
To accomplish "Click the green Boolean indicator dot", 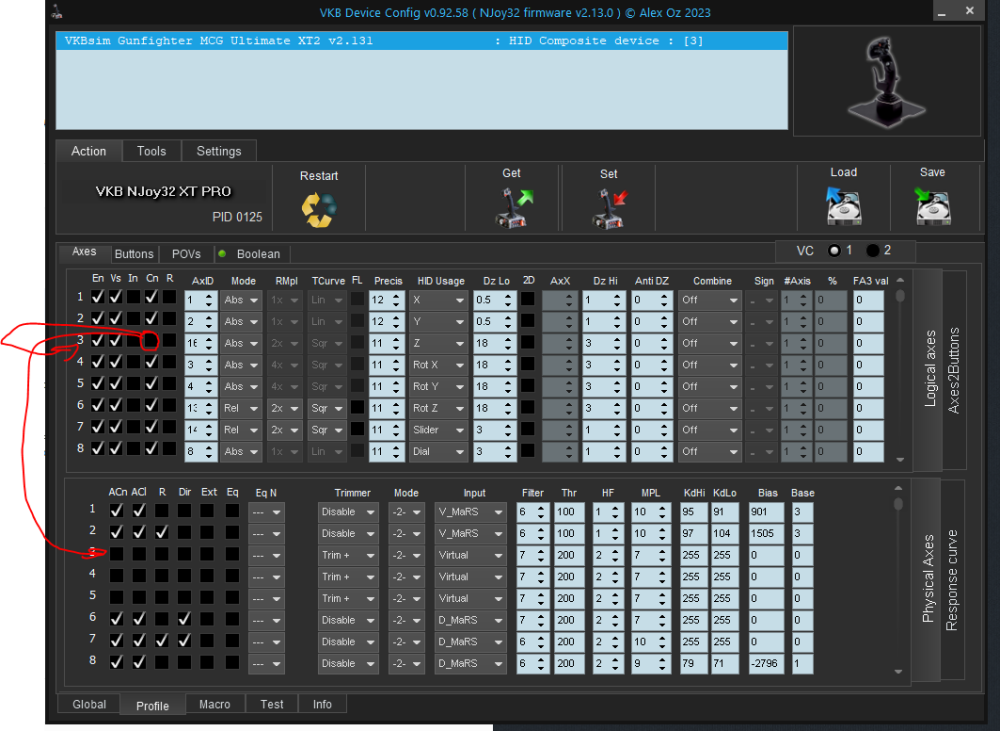I will pyautogui.click(x=223, y=254).
